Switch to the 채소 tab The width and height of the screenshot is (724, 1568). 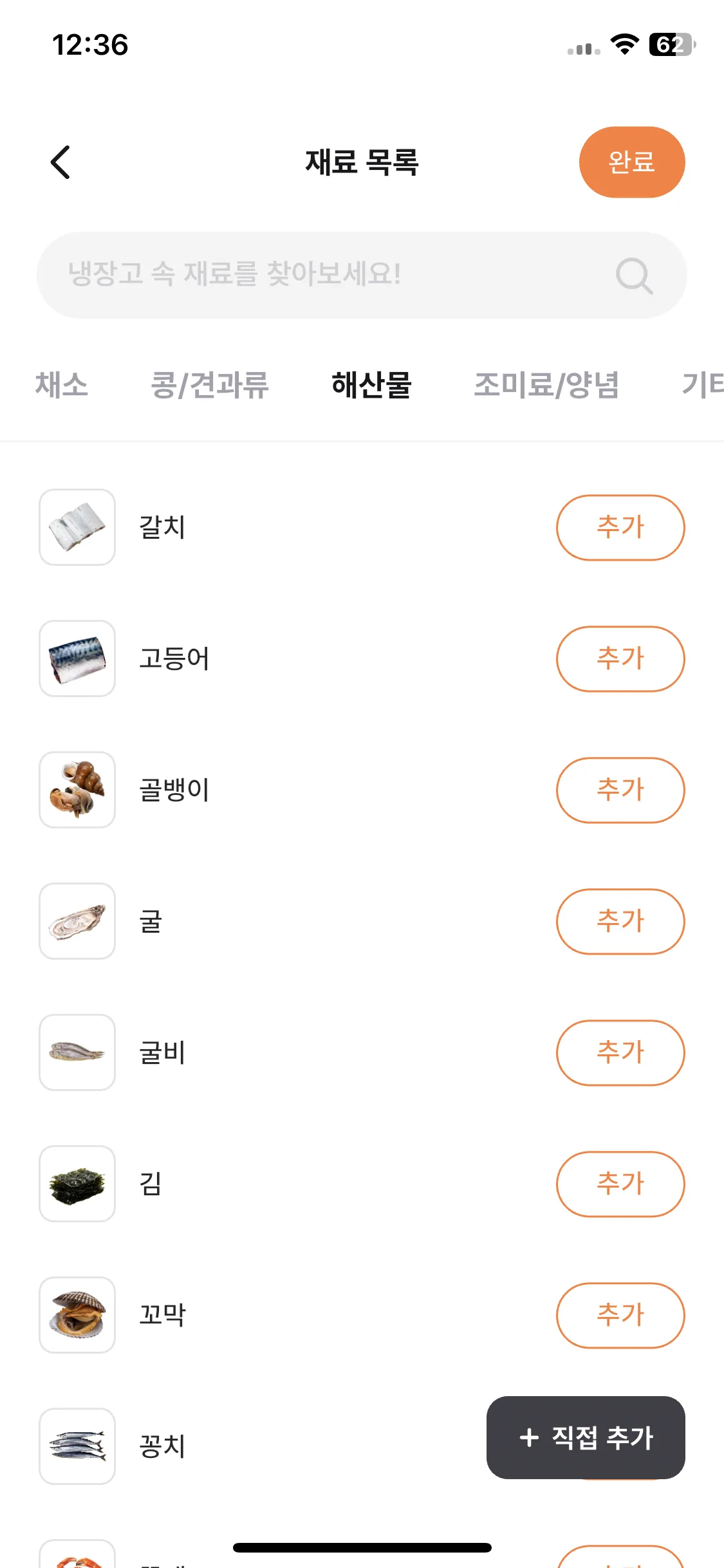pyautogui.click(x=61, y=385)
